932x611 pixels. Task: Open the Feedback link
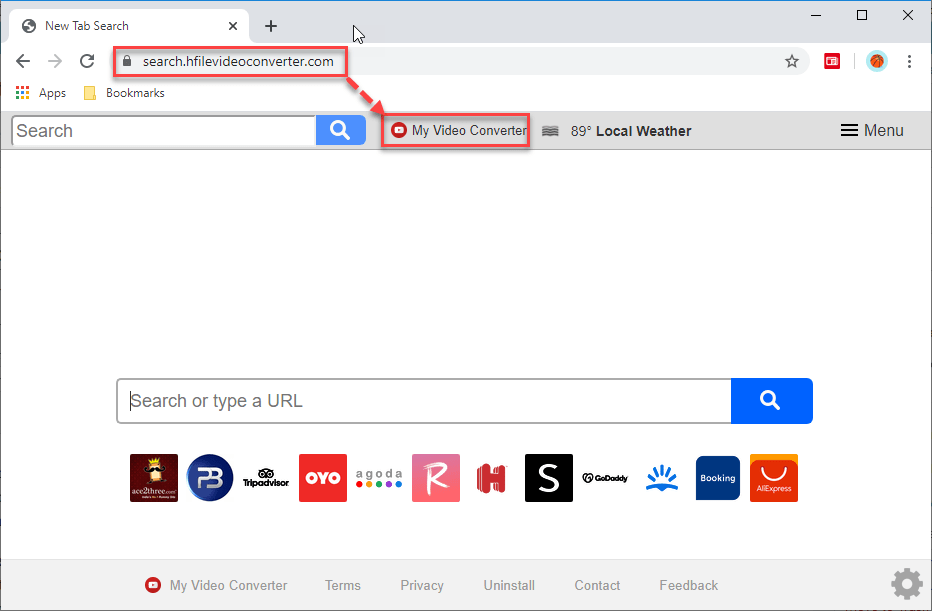[689, 585]
